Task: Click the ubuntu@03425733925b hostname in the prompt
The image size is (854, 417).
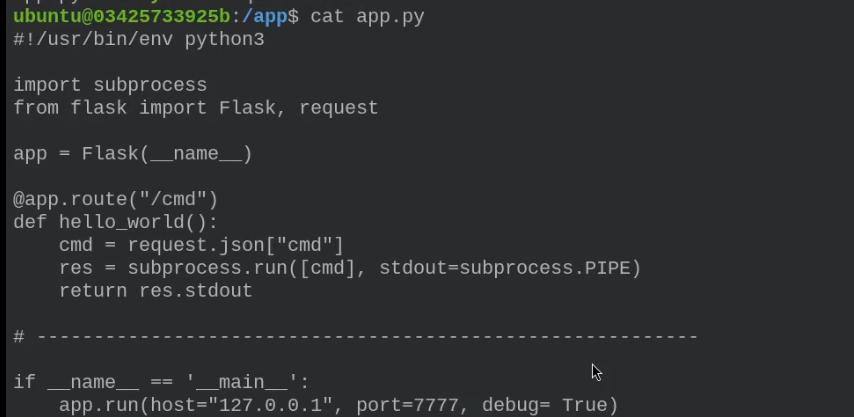Action: point(120,16)
